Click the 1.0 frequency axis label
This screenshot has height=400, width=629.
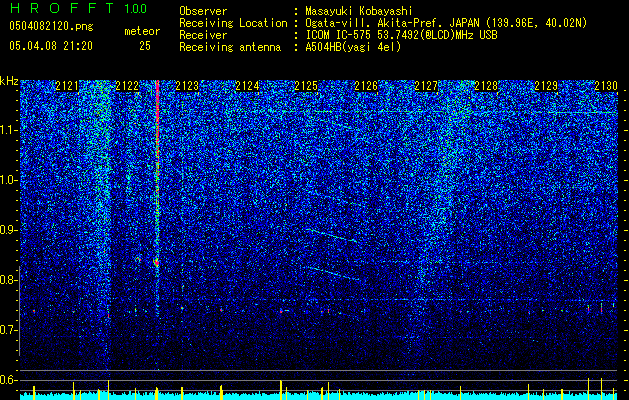[x=9, y=180]
